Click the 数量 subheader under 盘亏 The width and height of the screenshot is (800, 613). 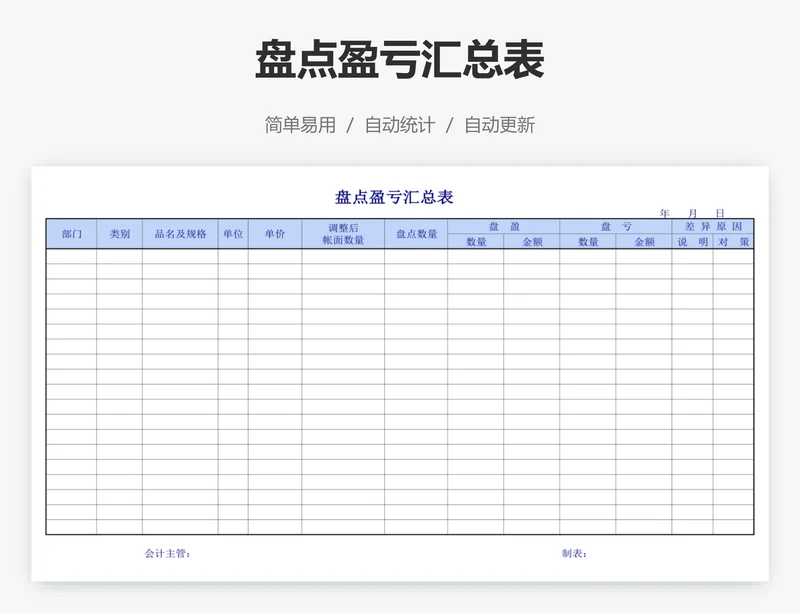point(588,241)
